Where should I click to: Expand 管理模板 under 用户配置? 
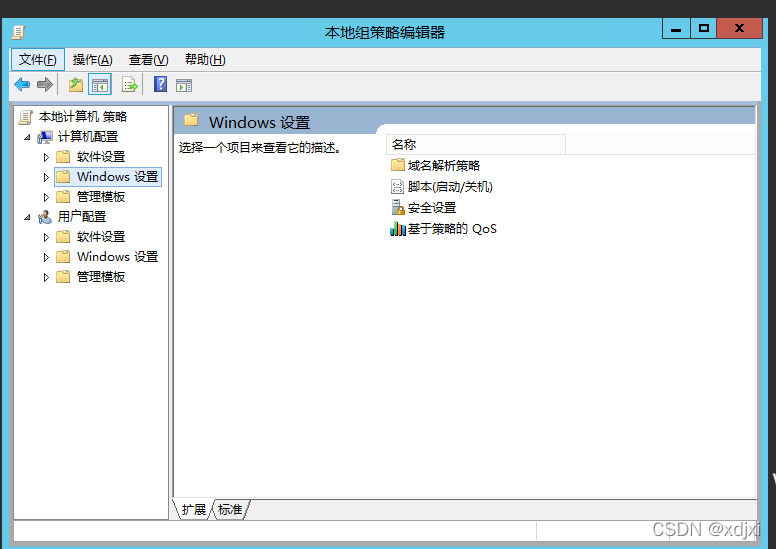tap(46, 277)
